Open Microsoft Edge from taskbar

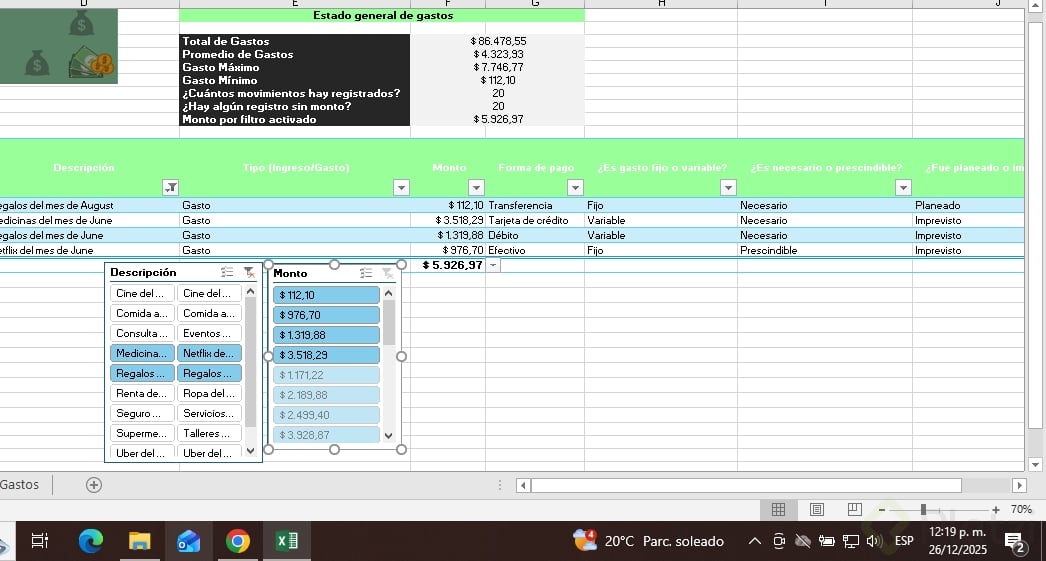click(90, 540)
